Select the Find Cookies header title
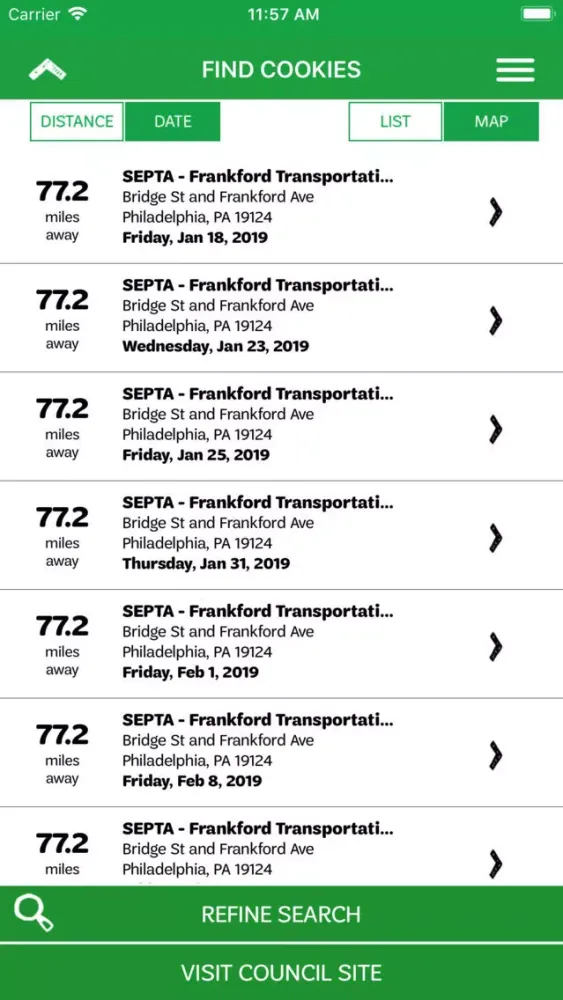 tap(281, 69)
